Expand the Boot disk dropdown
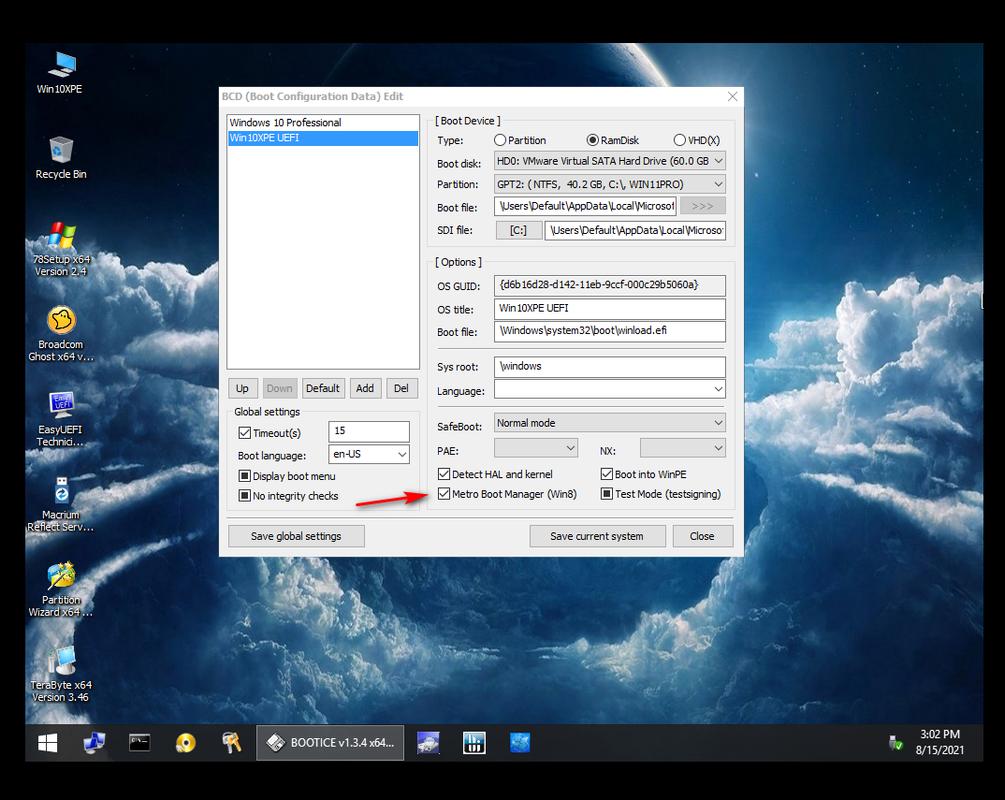The image size is (1005, 800). (x=610, y=161)
